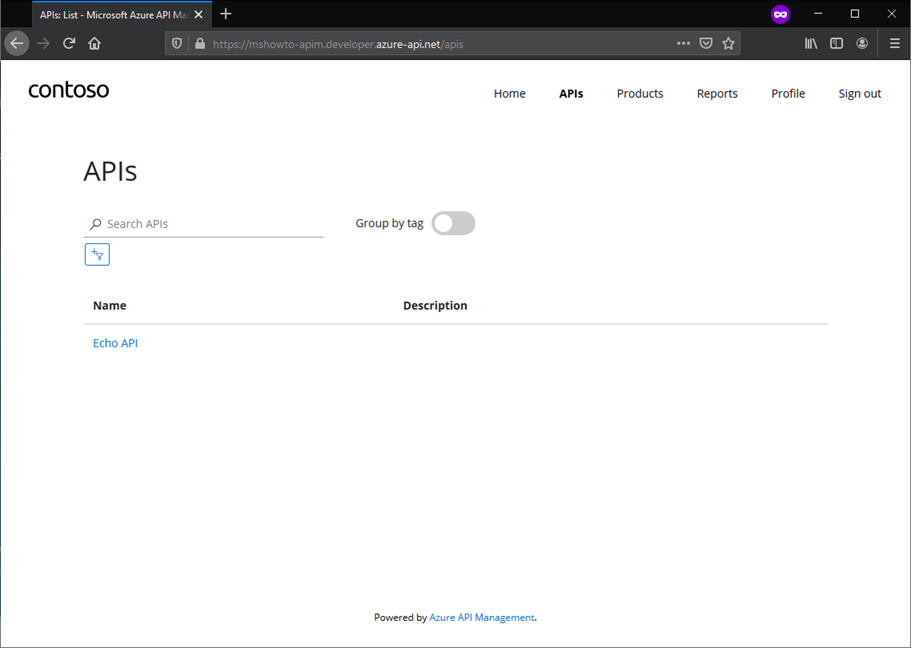Image resolution: width=911 pixels, height=648 pixels.
Task: Click Sign out in the navigation
Action: pos(859,94)
